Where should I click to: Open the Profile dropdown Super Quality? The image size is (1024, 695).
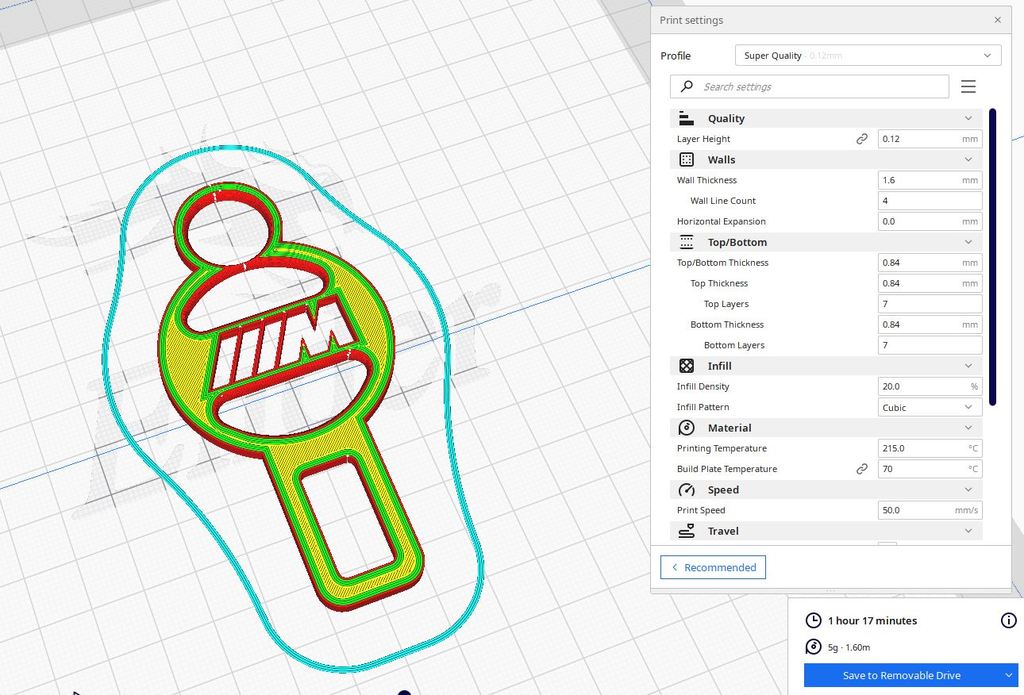867,56
